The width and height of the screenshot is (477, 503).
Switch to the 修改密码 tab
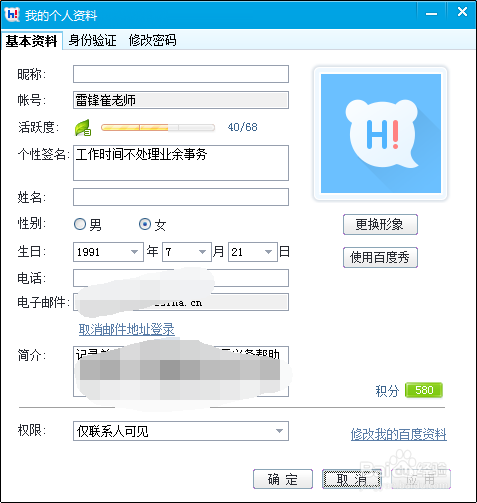[x=152, y=41]
